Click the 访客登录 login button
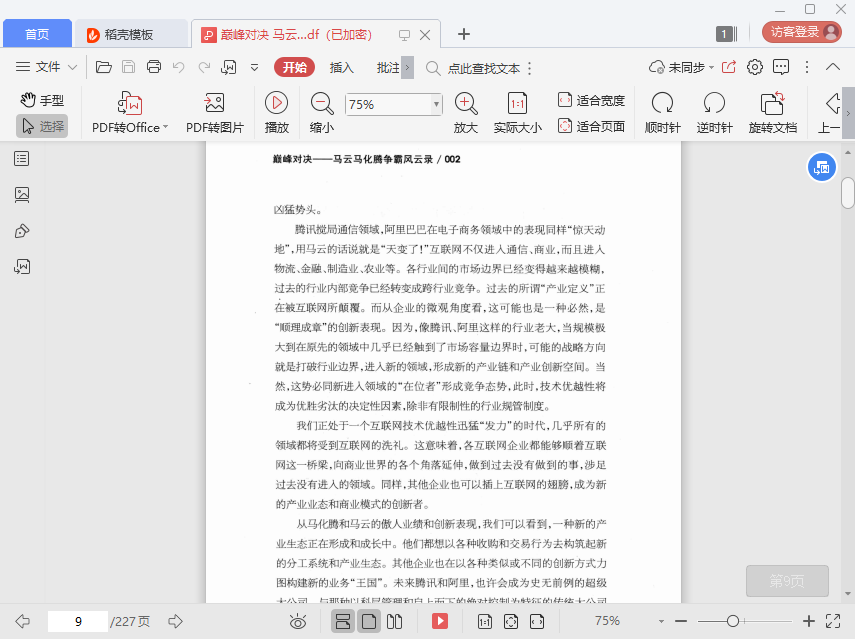Image resolution: width=855 pixels, height=639 pixels. pyautogui.click(x=802, y=32)
